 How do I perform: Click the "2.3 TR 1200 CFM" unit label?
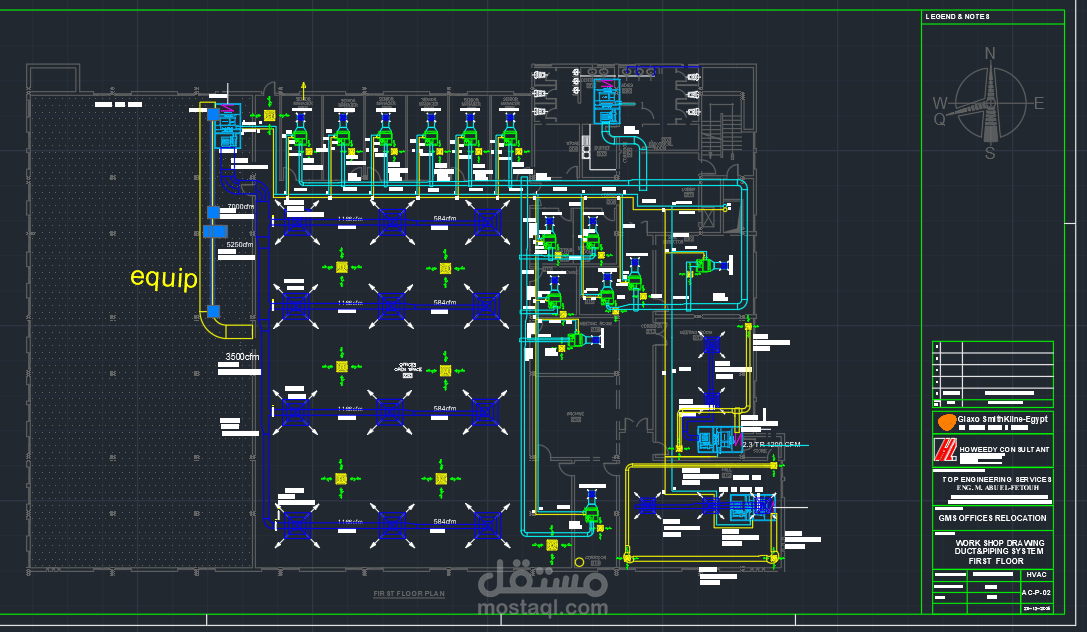[x=772, y=445]
